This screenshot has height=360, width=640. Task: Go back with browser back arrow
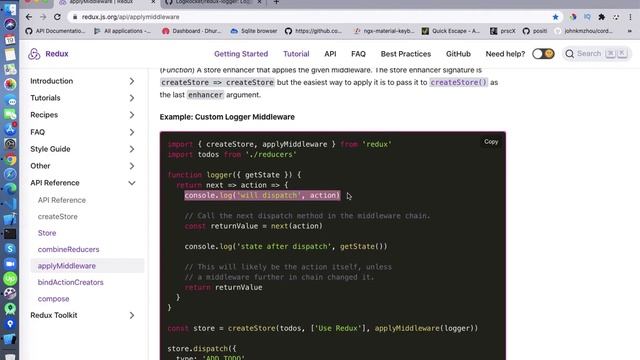[x=29, y=17]
